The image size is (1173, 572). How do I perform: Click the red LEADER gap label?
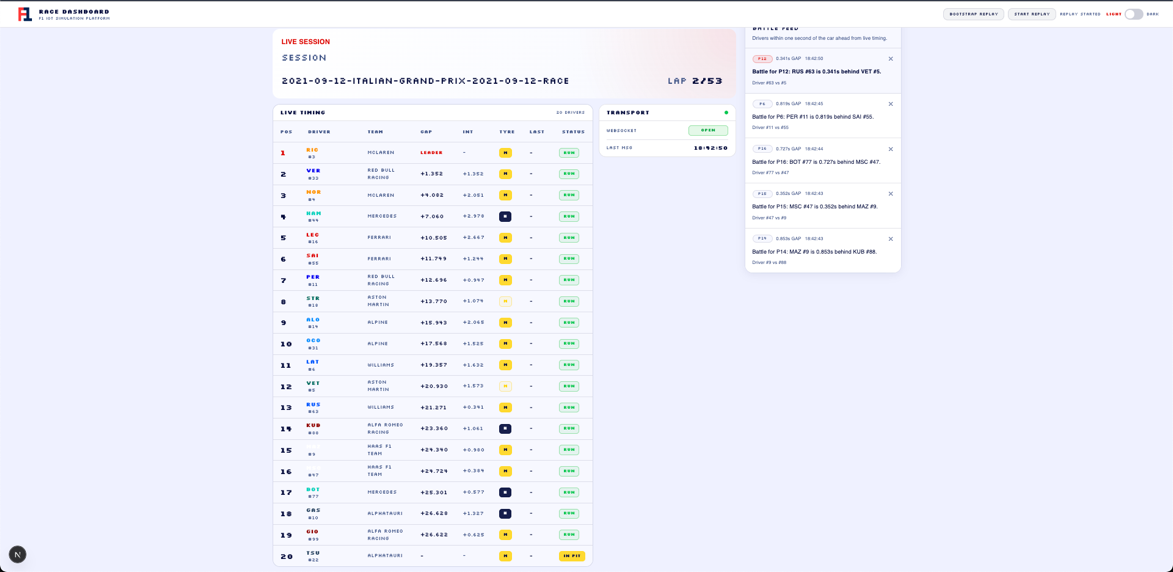431,153
